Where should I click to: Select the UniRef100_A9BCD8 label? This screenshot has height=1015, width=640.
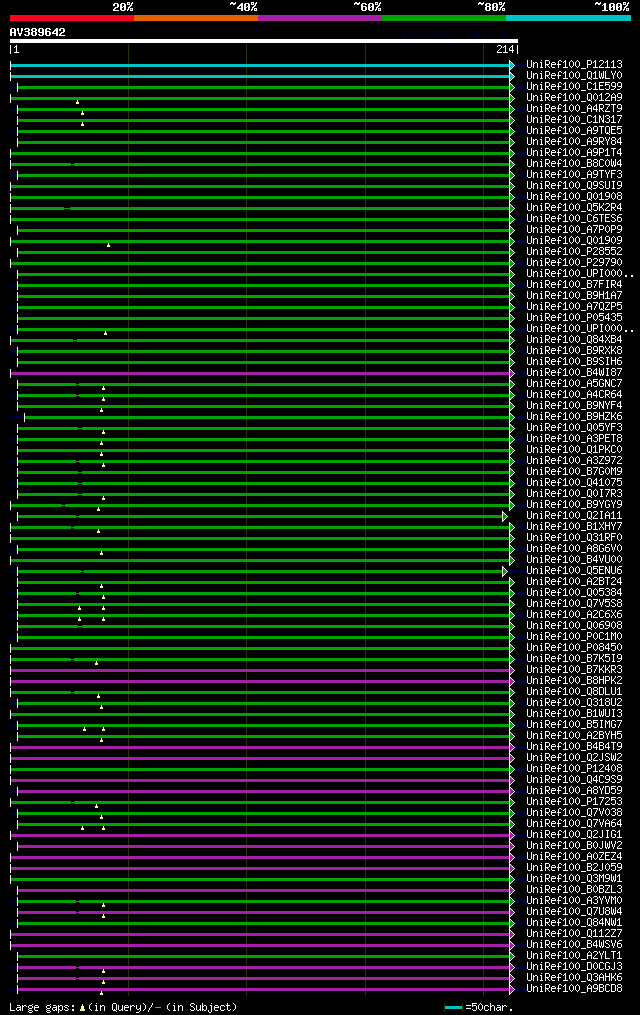coord(574,989)
